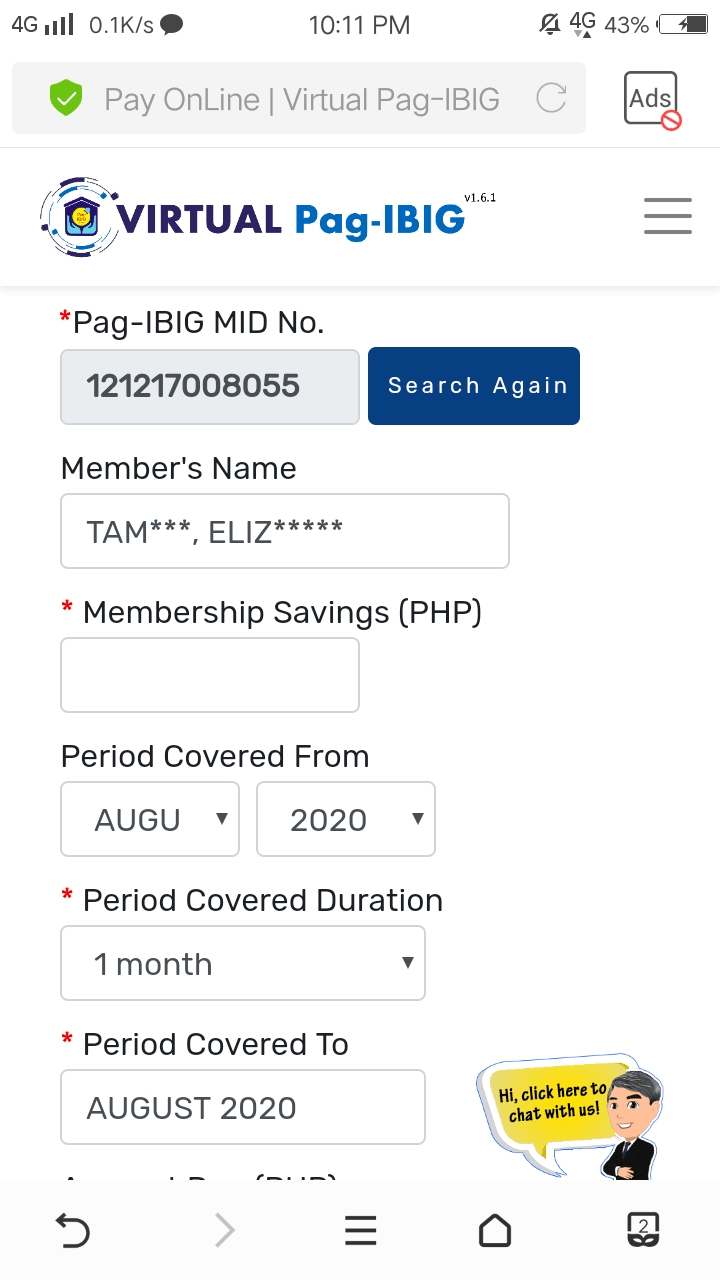Click the Ads blocker icon

[x=652, y=100]
